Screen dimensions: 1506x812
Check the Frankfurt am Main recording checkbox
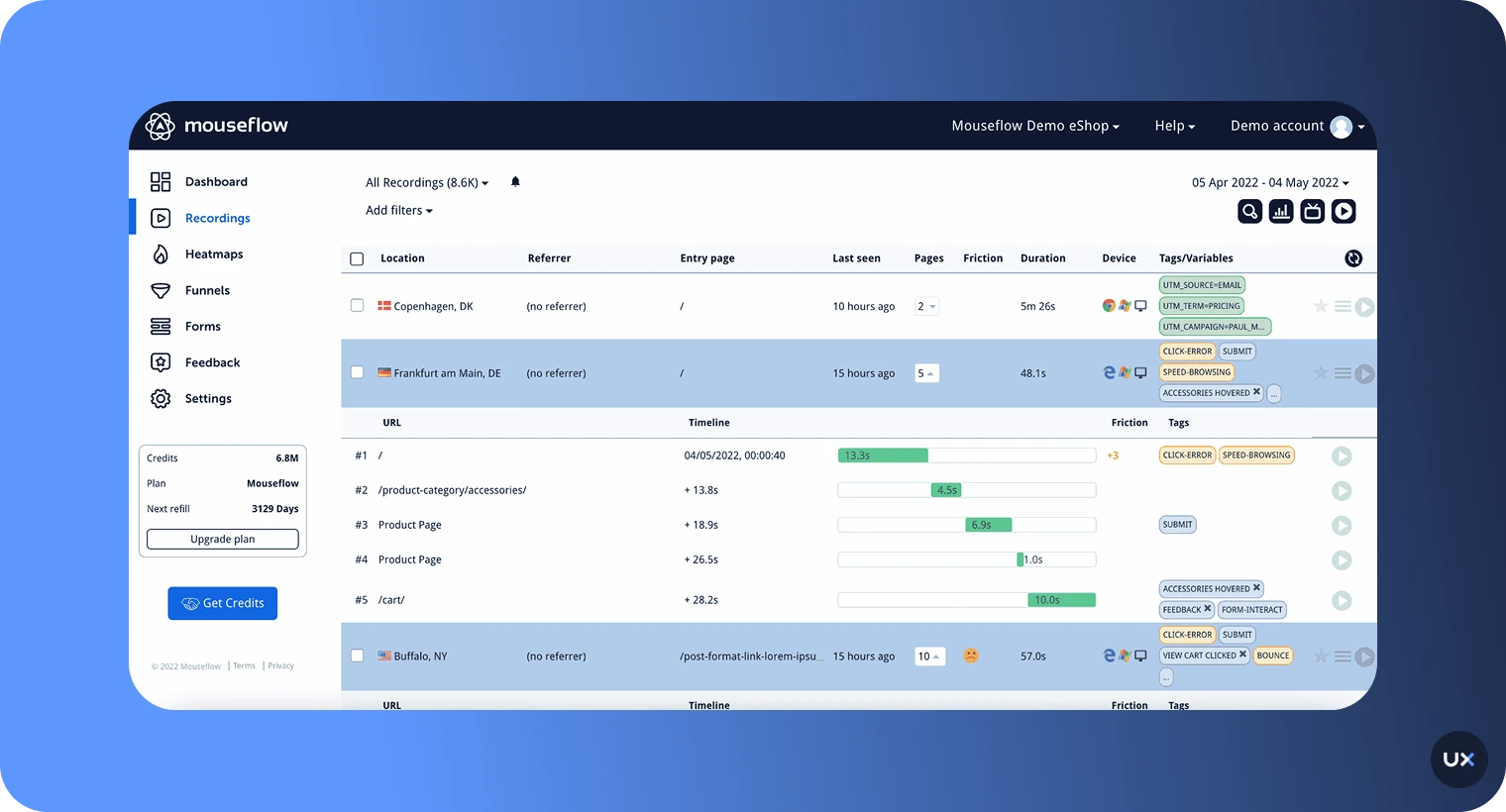(x=357, y=373)
